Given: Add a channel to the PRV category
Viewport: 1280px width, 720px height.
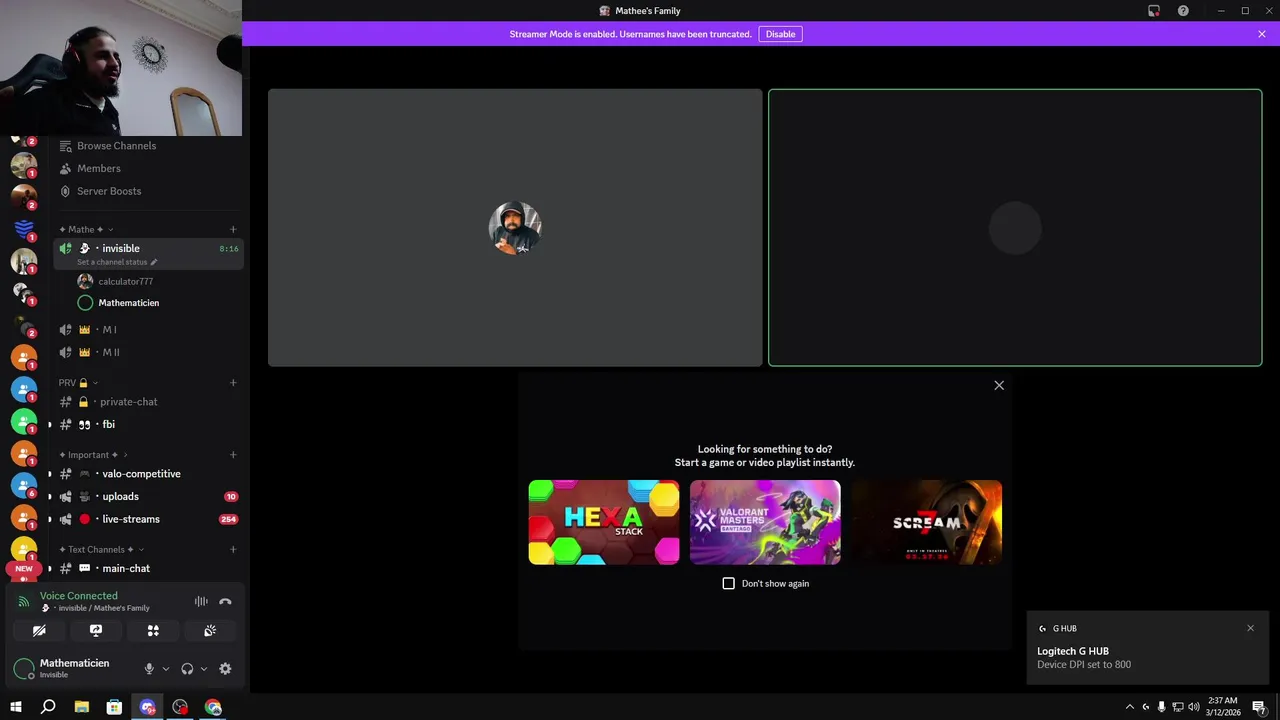Looking at the screenshot, I should click(233, 383).
